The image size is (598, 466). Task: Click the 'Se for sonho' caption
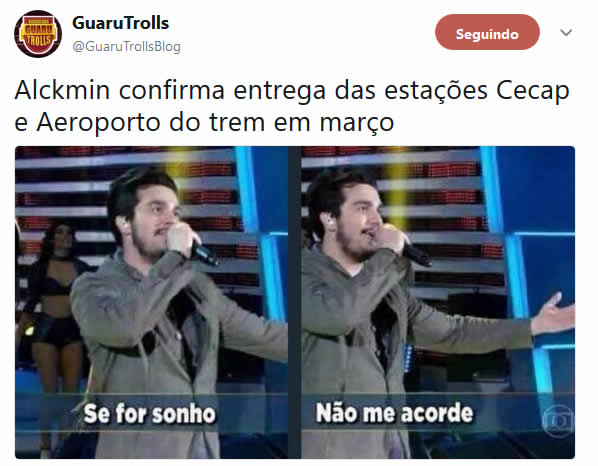pyautogui.click(x=150, y=413)
